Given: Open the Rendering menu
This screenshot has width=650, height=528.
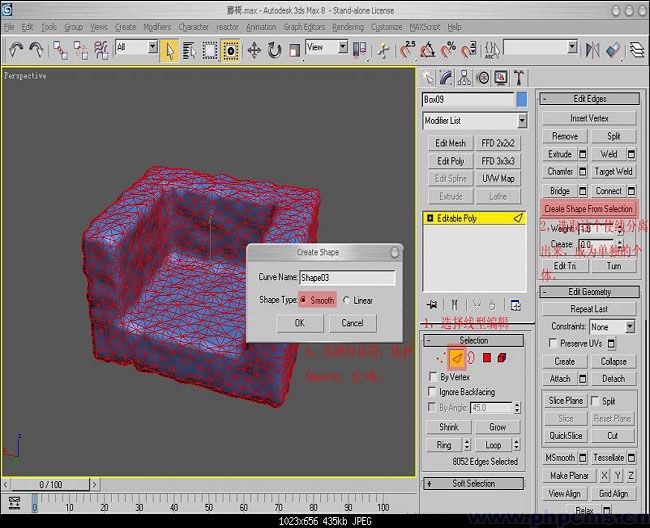Looking at the screenshot, I should click(x=348, y=27).
